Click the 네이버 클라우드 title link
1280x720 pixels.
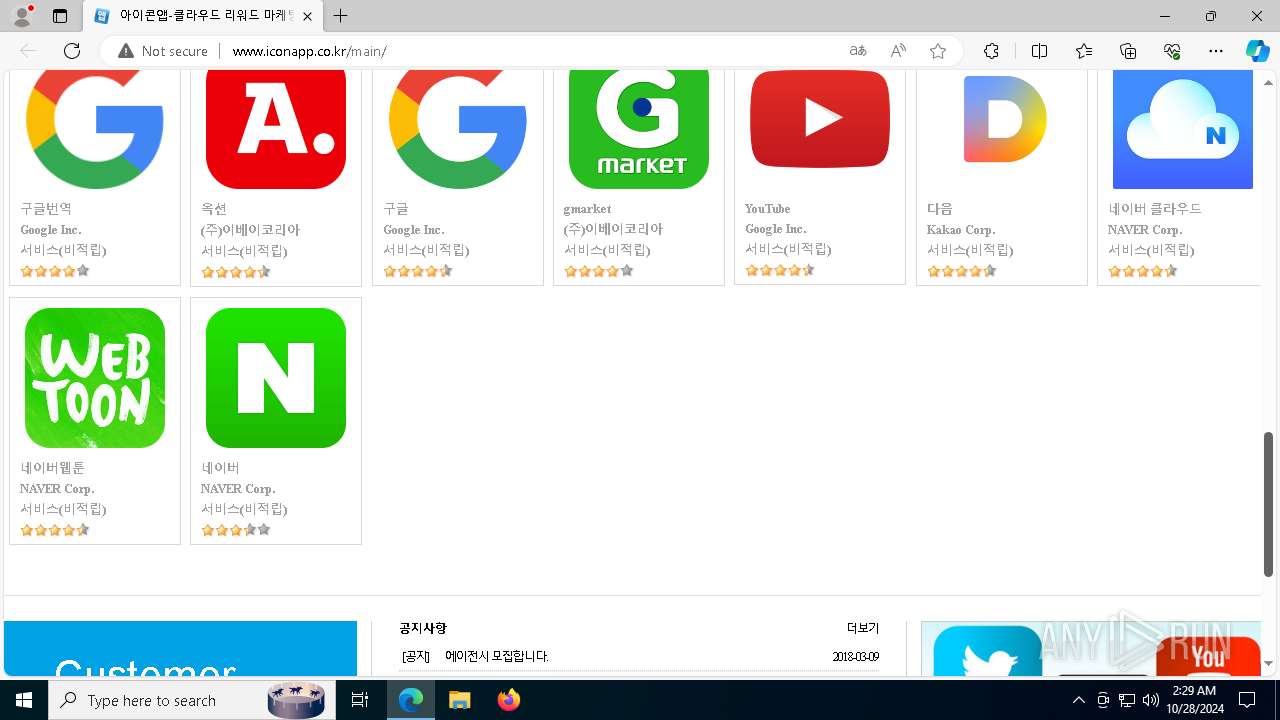pyautogui.click(x=1155, y=209)
